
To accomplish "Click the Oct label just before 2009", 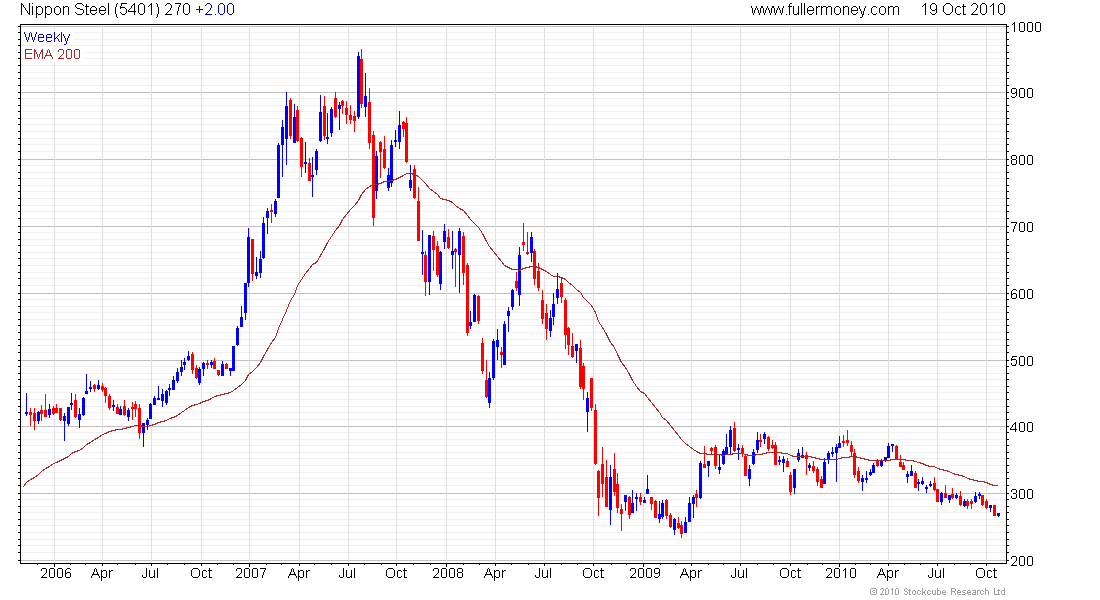I will point(593,573).
